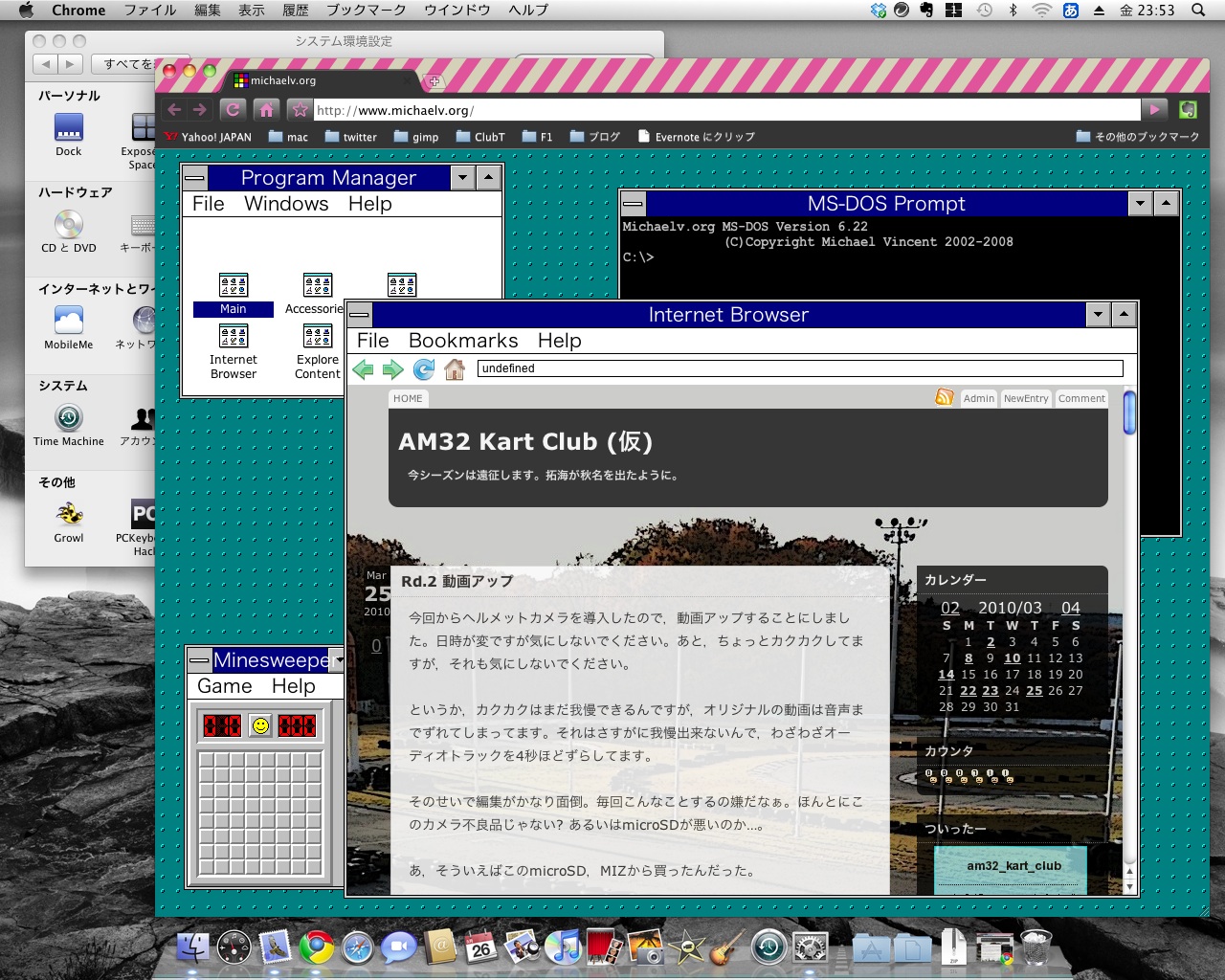The image size is (1225, 980).
Task: Click the green forward arrow in Internet Browser
Action: tap(392, 369)
